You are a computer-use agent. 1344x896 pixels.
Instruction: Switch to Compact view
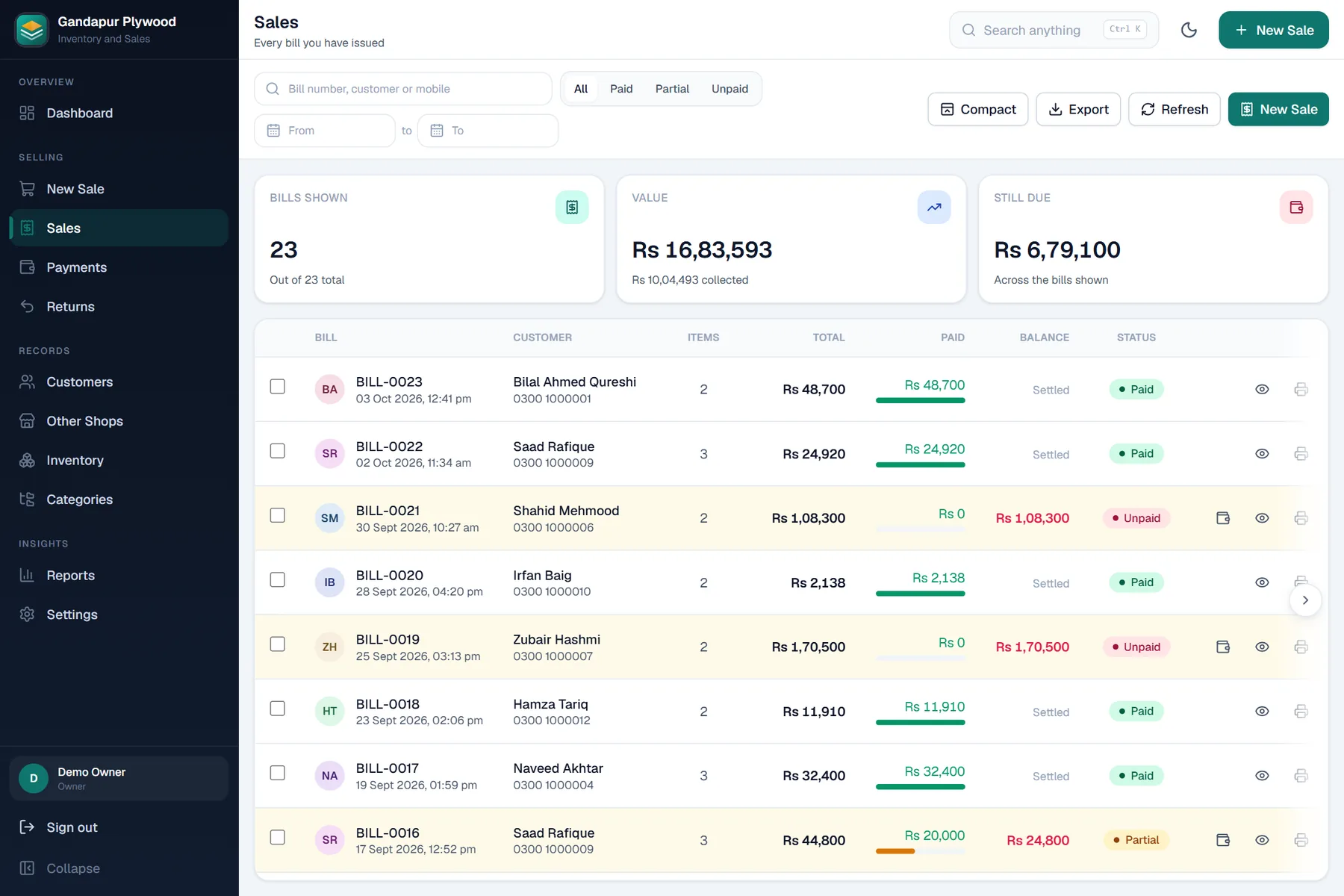coord(978,109)
